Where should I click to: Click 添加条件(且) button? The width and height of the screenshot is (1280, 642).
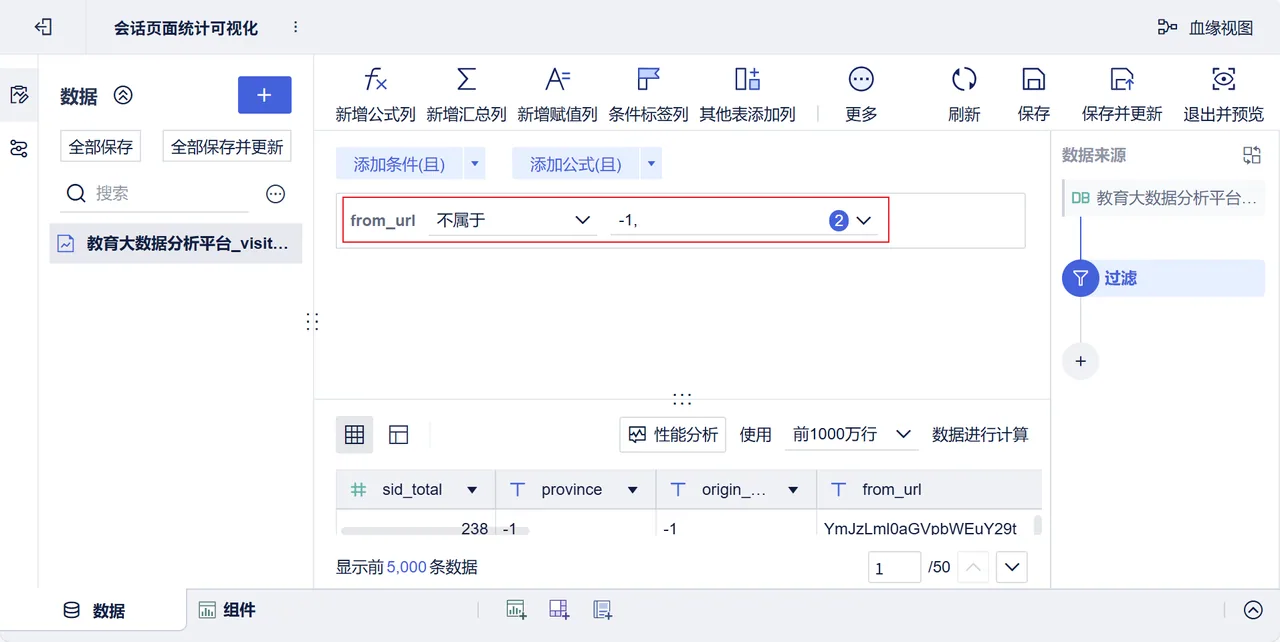(x=399, y=164)
